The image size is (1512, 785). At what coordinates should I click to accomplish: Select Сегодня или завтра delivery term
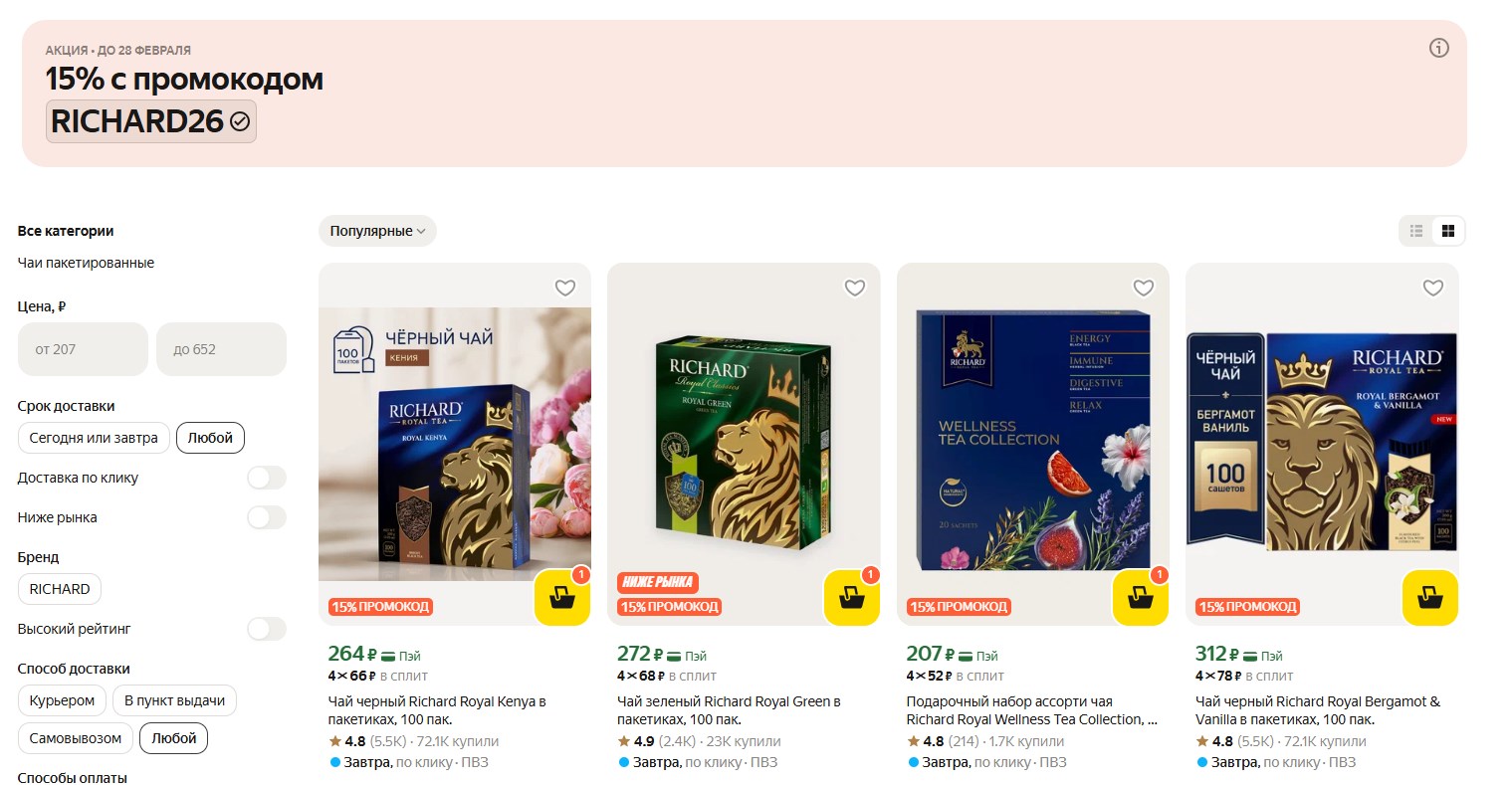coord(94,438)
